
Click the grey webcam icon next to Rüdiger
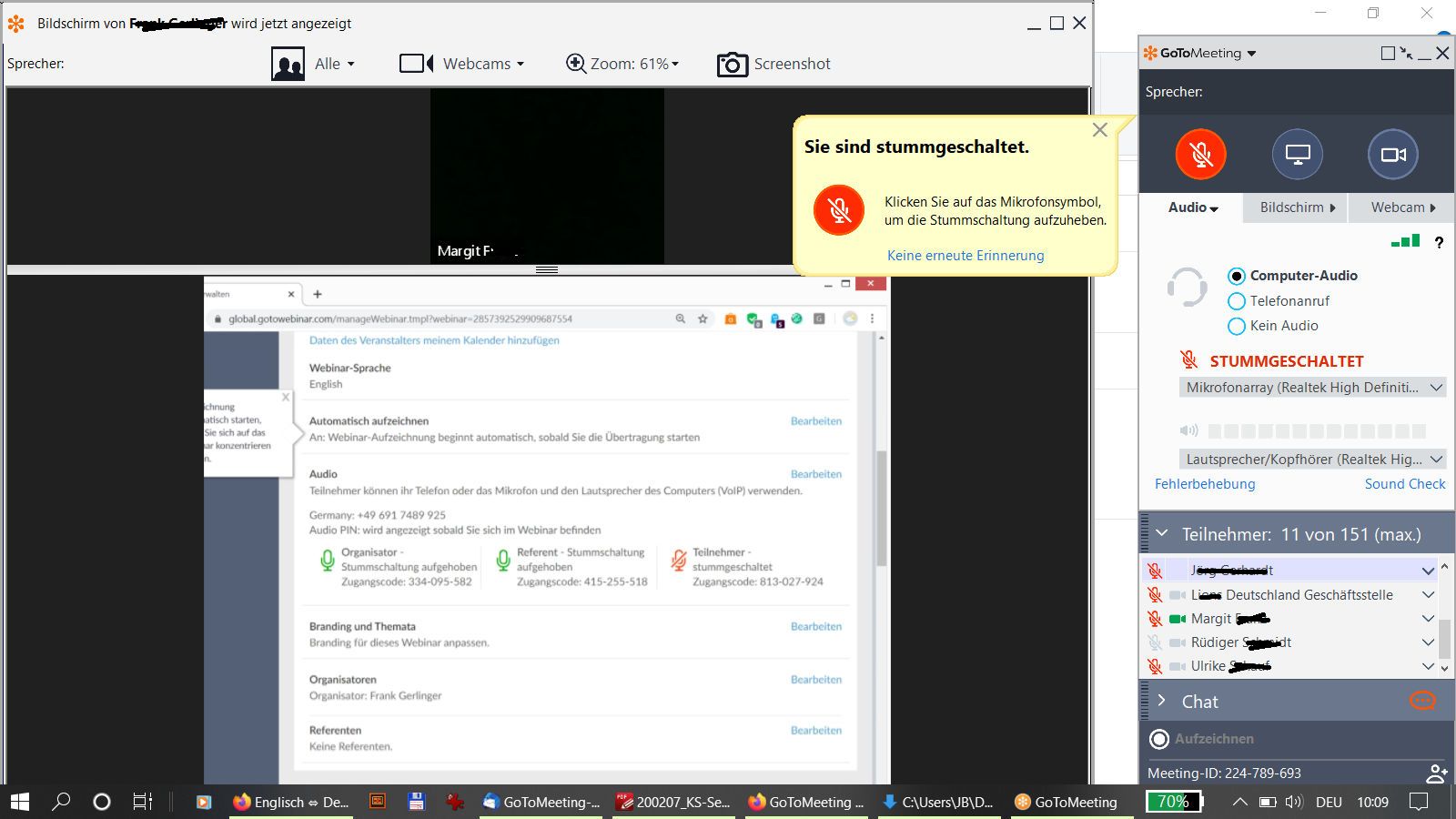1178,642
